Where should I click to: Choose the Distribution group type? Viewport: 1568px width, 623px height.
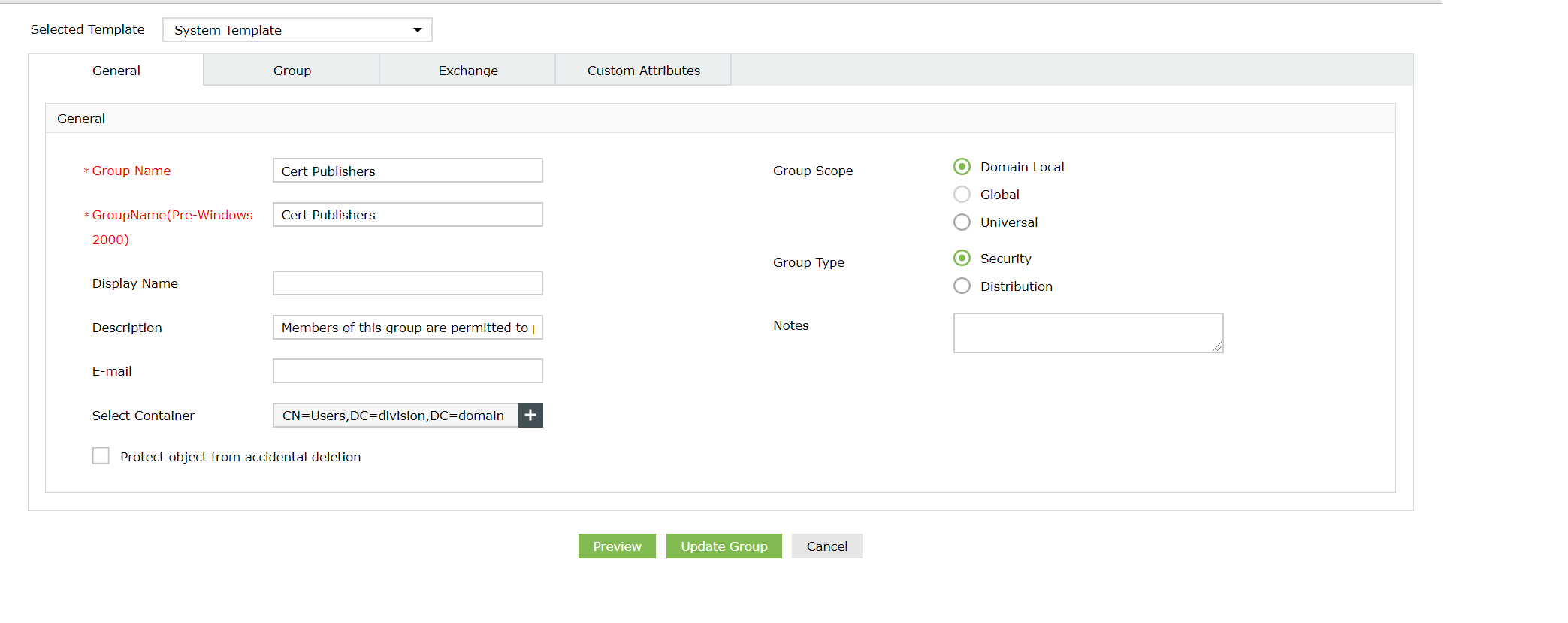(962, 286)
